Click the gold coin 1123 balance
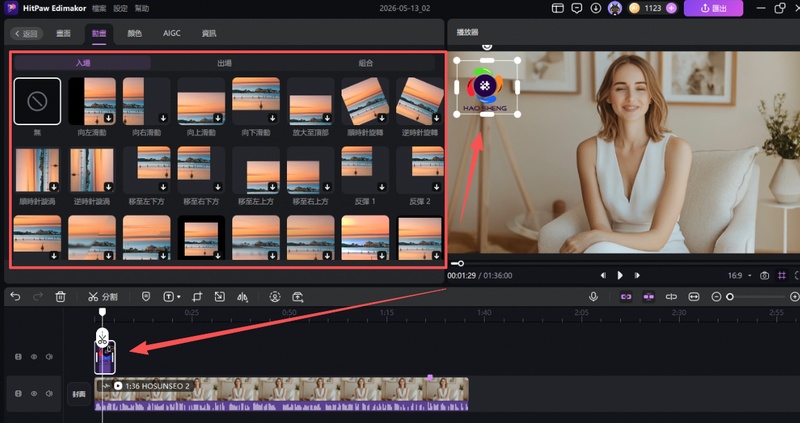 pos(647,8)
